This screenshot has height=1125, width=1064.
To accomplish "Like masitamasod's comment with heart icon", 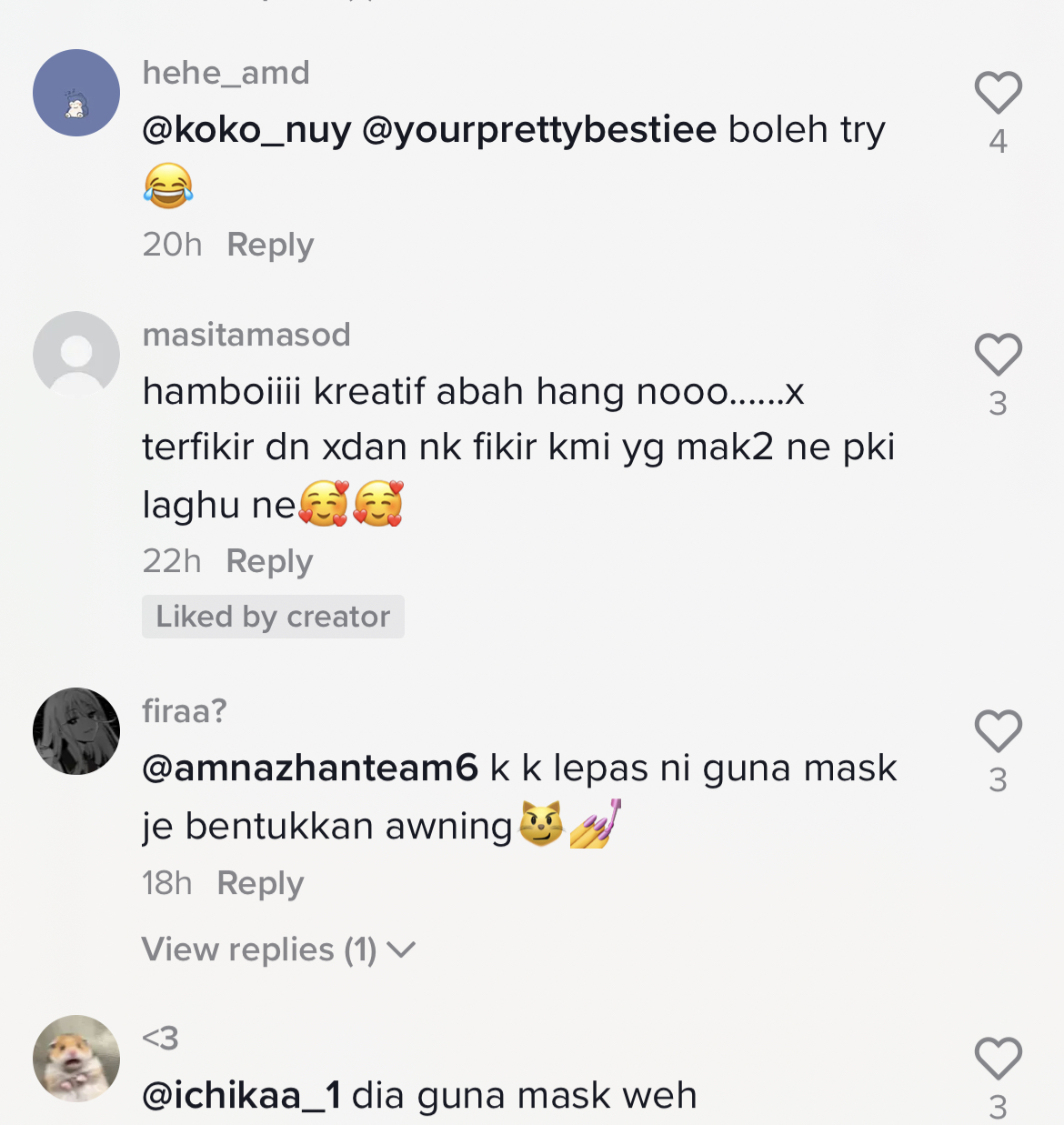I will pyautogui.click(x=998, y=354).
